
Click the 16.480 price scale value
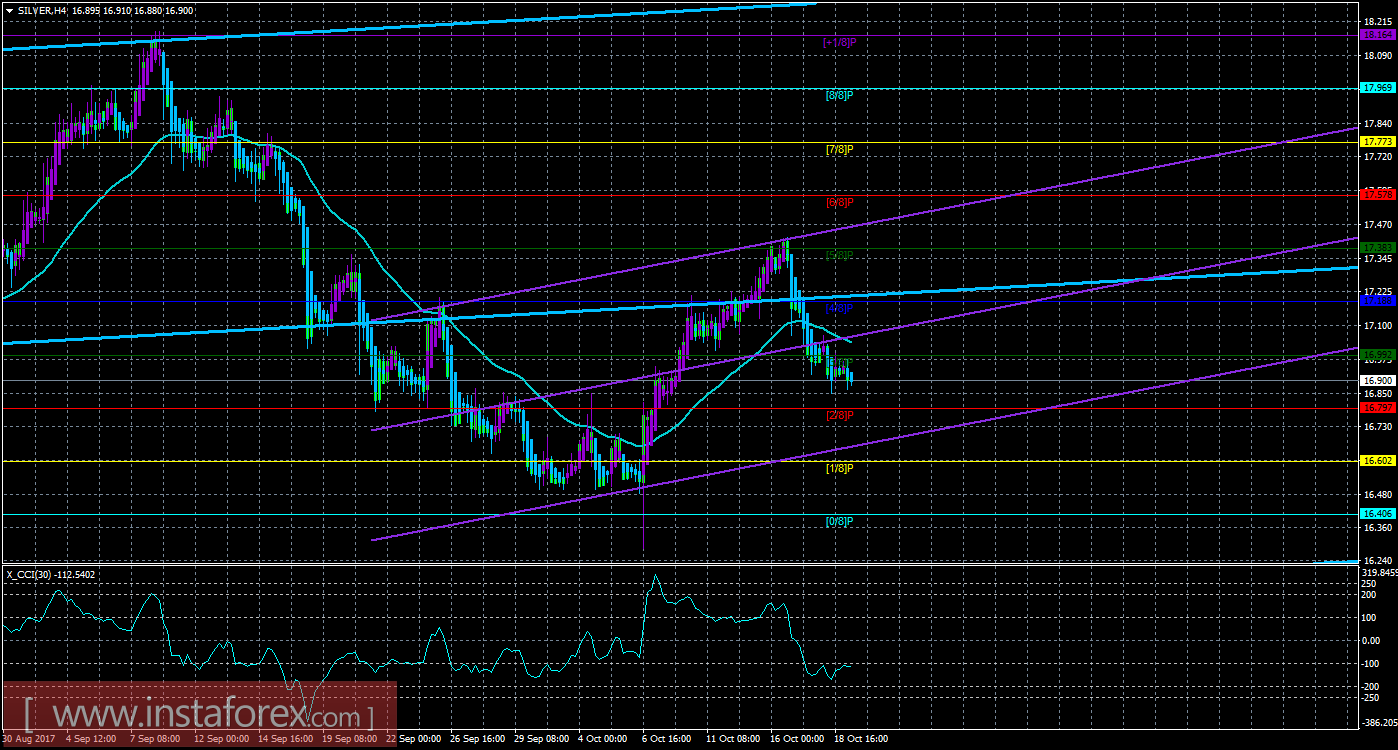pyautogui.click(x=1378, y=494)
